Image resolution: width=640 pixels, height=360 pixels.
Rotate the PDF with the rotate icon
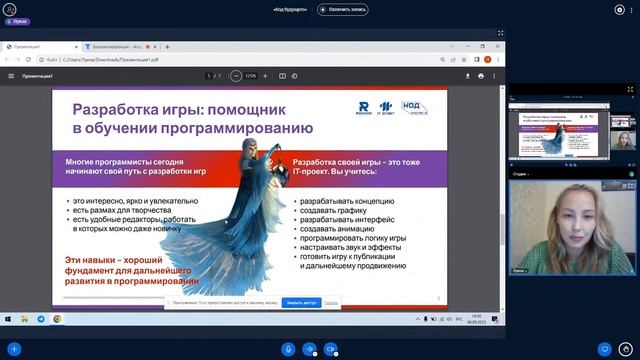coord(294,76)
